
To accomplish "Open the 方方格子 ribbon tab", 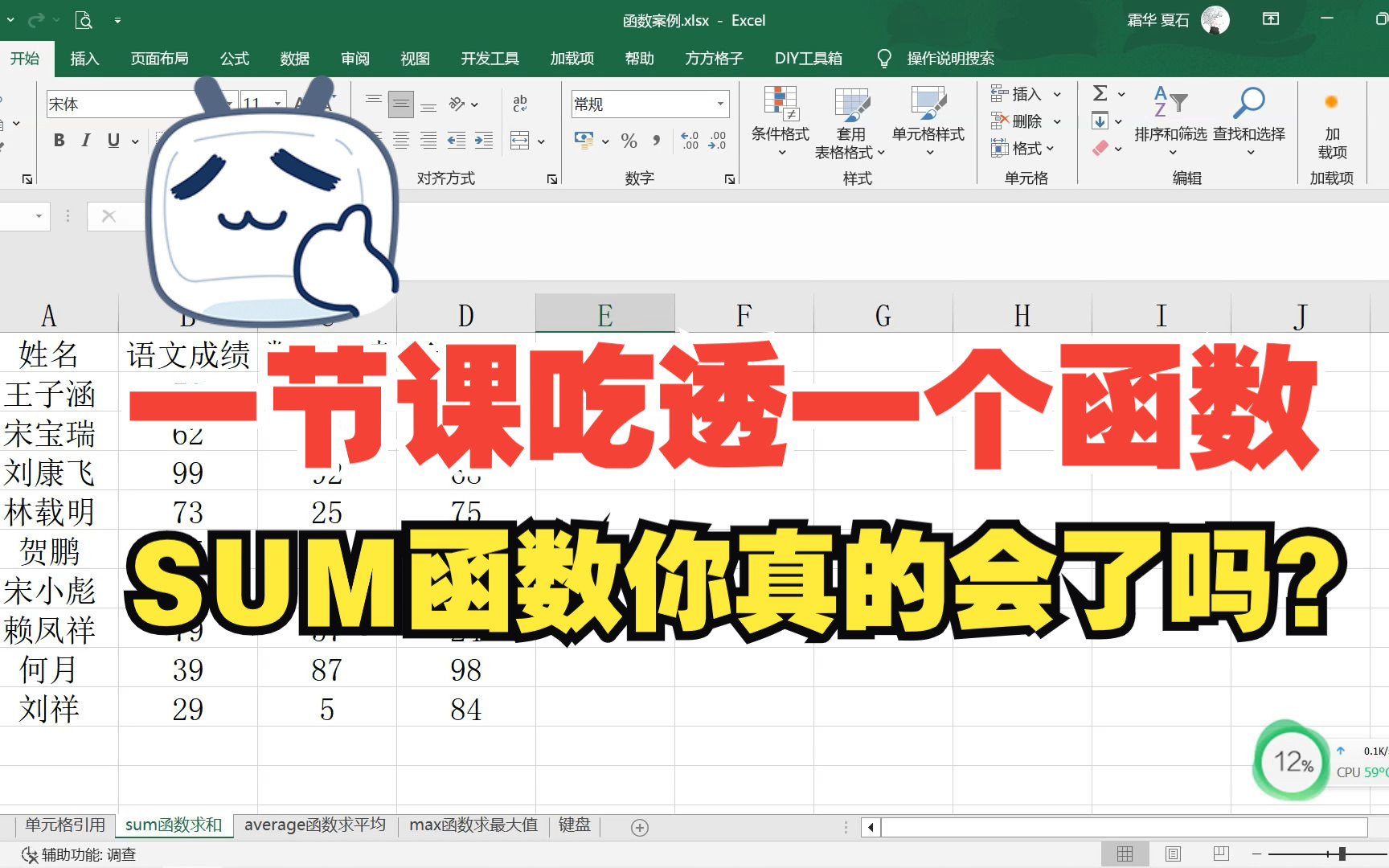I will (x=714, y=59).
